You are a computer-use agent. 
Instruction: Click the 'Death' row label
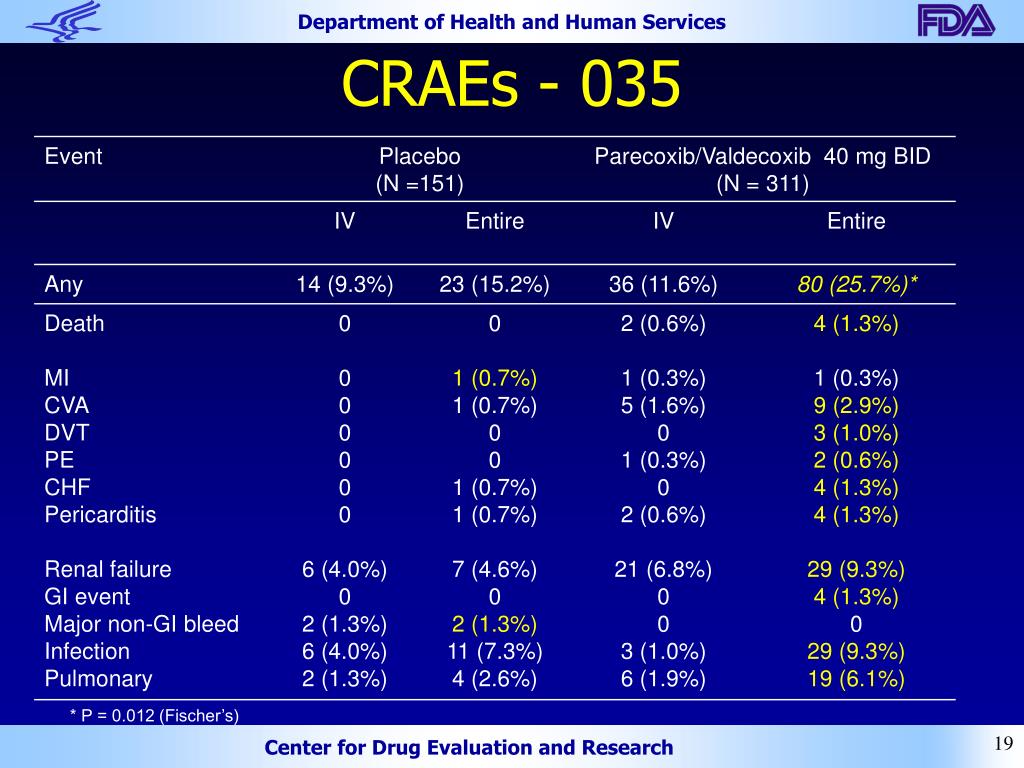click(x=74, y=324)
